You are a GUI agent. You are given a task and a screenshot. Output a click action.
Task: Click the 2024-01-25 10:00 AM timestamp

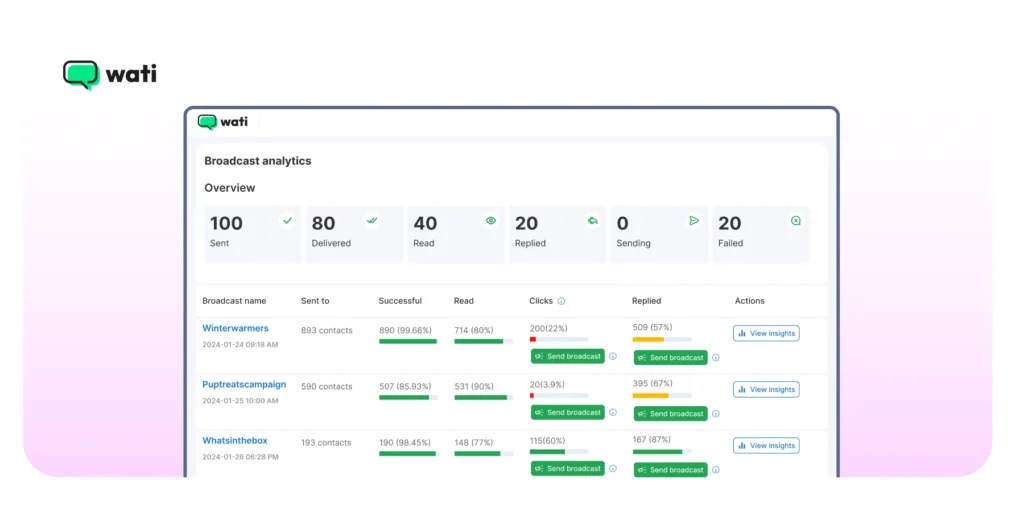[240, 400]
